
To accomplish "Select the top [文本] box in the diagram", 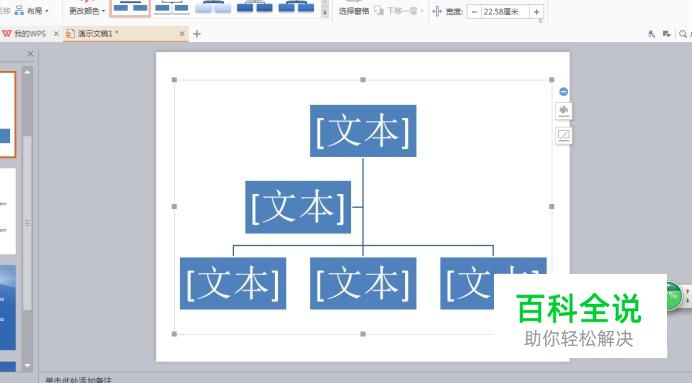I will 363,131.
